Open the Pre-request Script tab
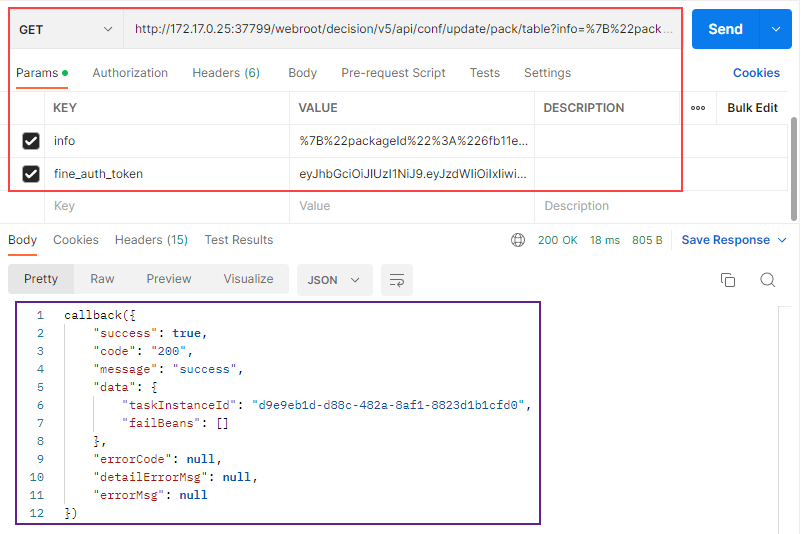801x534 pixels. click(x=393, y=73)
